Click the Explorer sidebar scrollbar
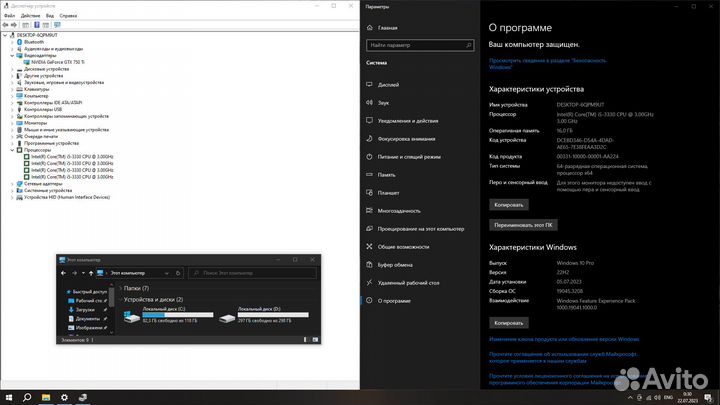720x405 pixels. click(x=112, y=297)
